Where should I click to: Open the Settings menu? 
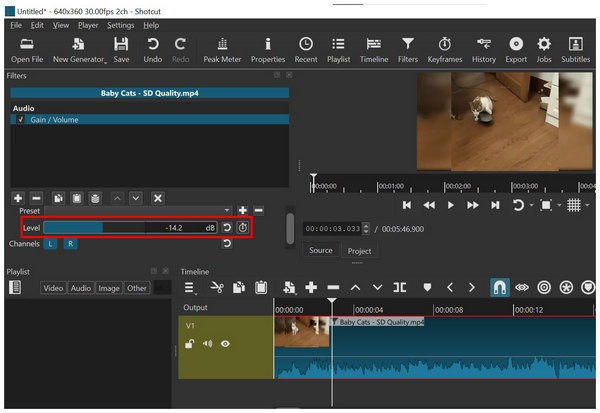[x=121, y=24]
